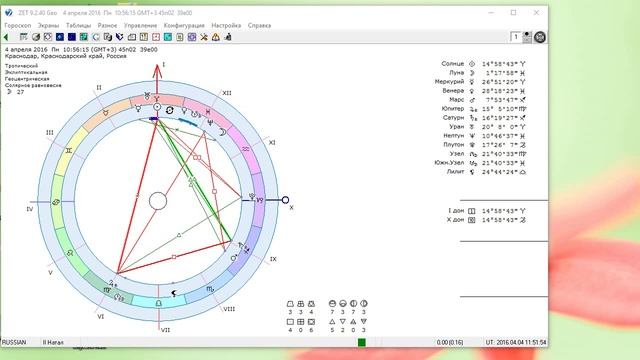
Task: Click the green grid toolbar icon
Action: [x=84, y=37]
